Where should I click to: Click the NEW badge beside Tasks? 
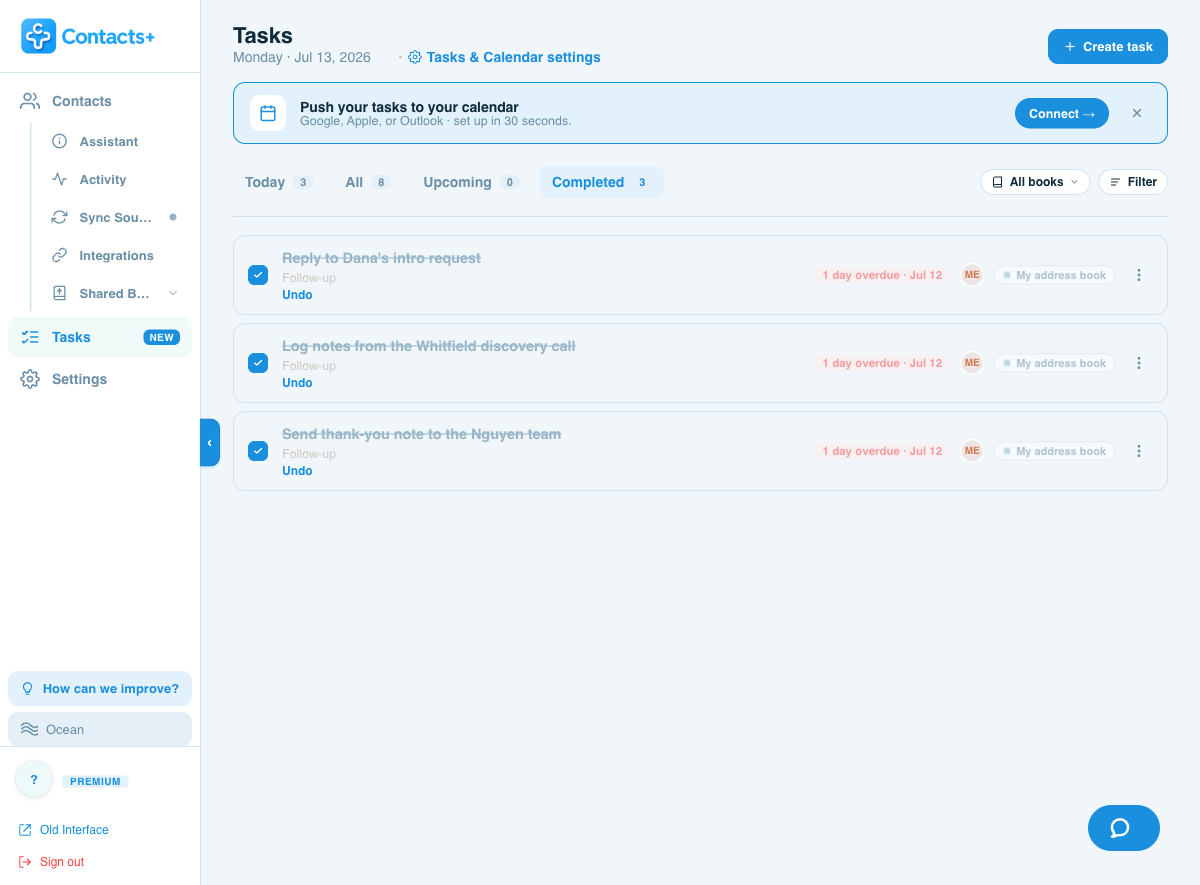click(162, 337)
